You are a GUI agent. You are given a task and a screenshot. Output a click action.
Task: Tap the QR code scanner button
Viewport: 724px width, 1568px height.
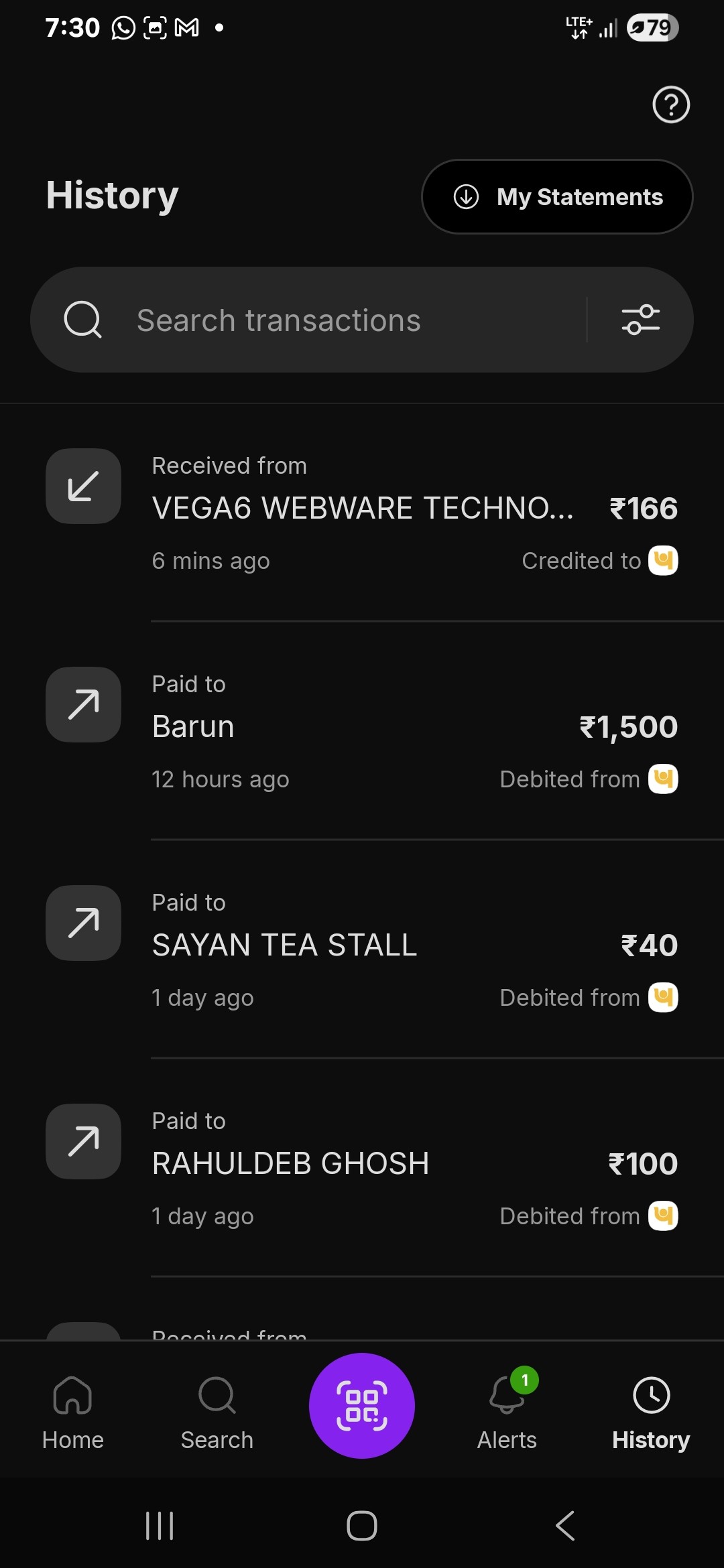point(362,1405)
